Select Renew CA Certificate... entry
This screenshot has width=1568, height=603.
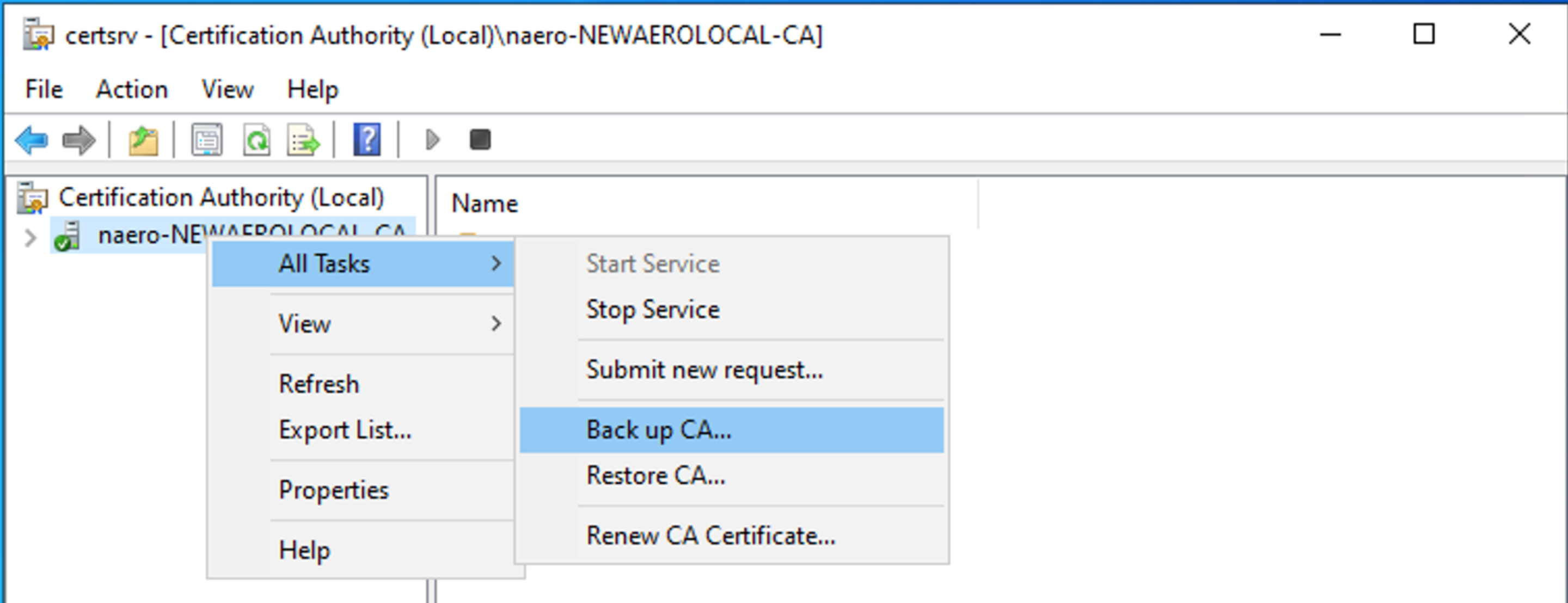click(x=710, y=536)
